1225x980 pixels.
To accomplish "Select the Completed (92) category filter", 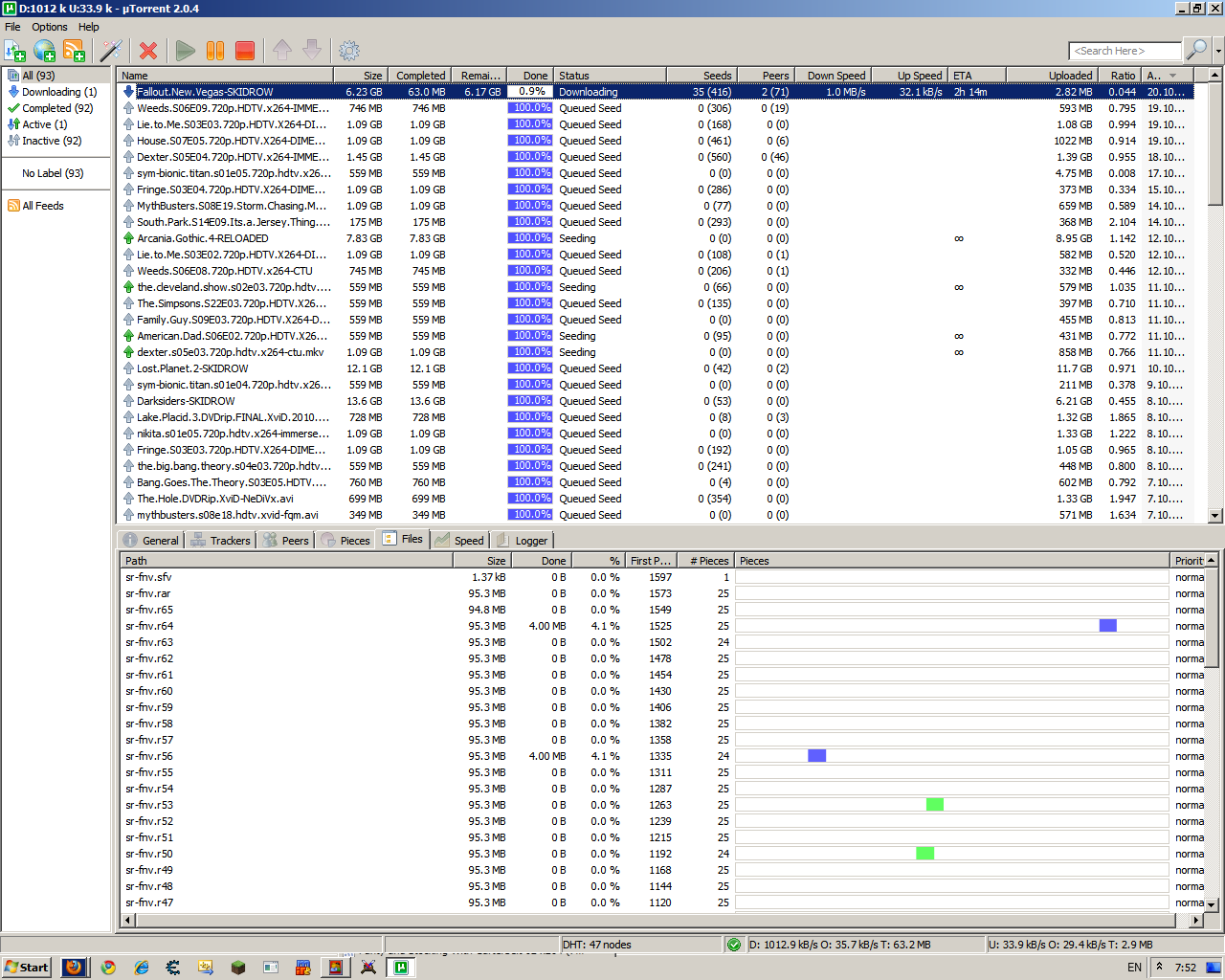I will [57, 108].
